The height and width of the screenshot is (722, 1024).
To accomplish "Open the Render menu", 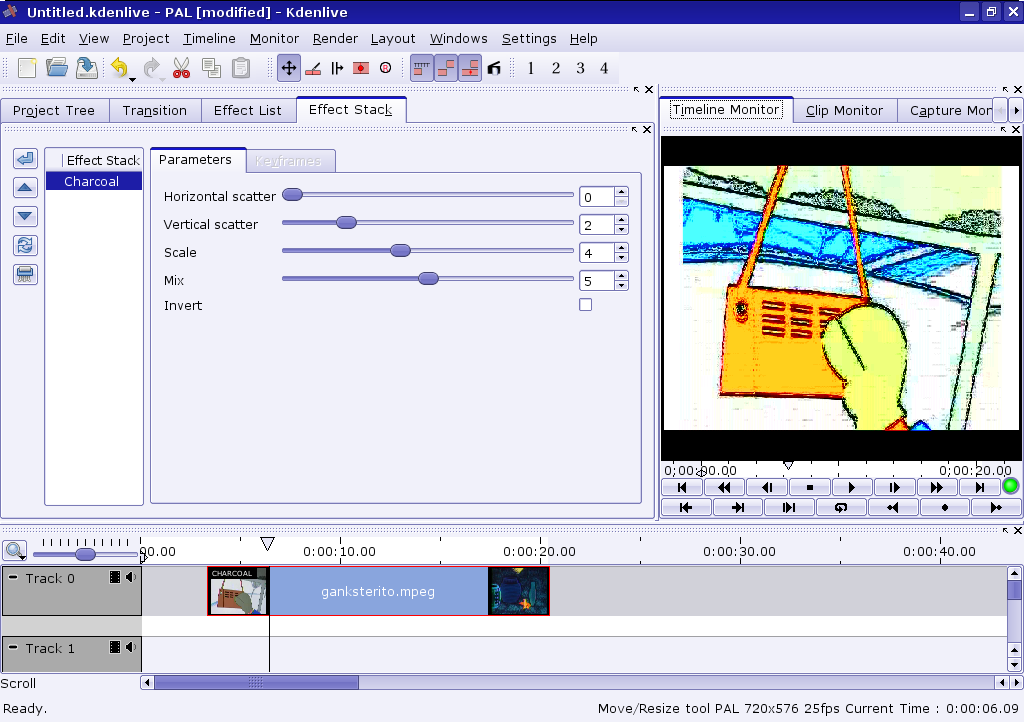I will pos(335,38).
